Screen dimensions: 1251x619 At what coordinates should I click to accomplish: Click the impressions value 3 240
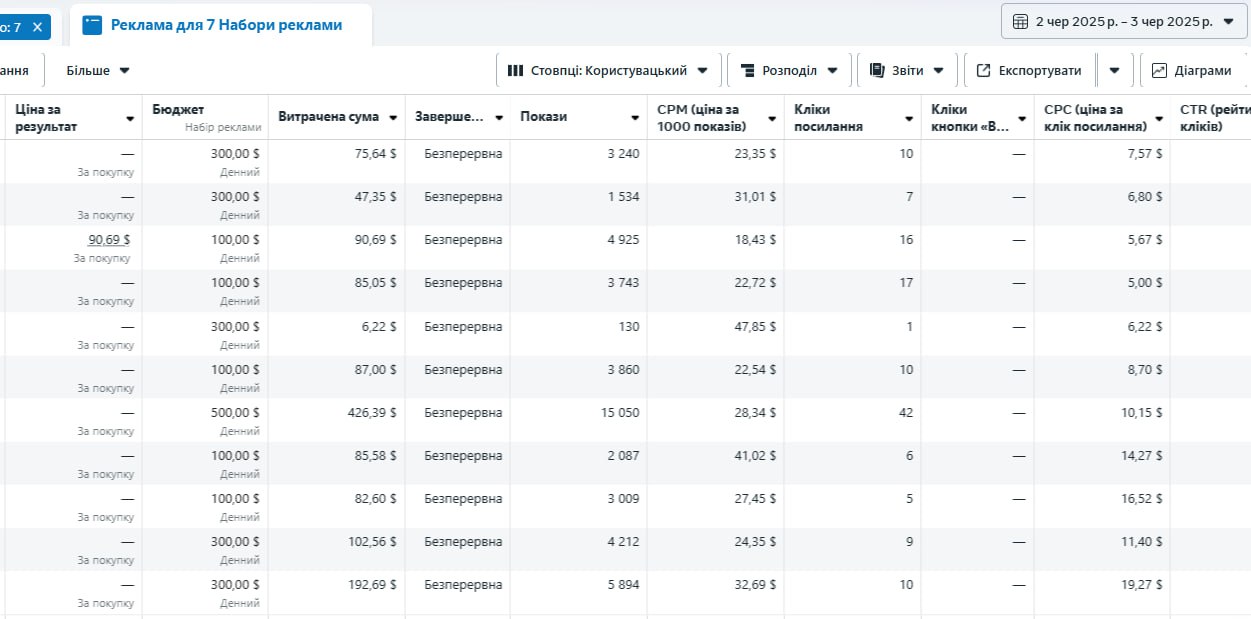coord(623,153)
